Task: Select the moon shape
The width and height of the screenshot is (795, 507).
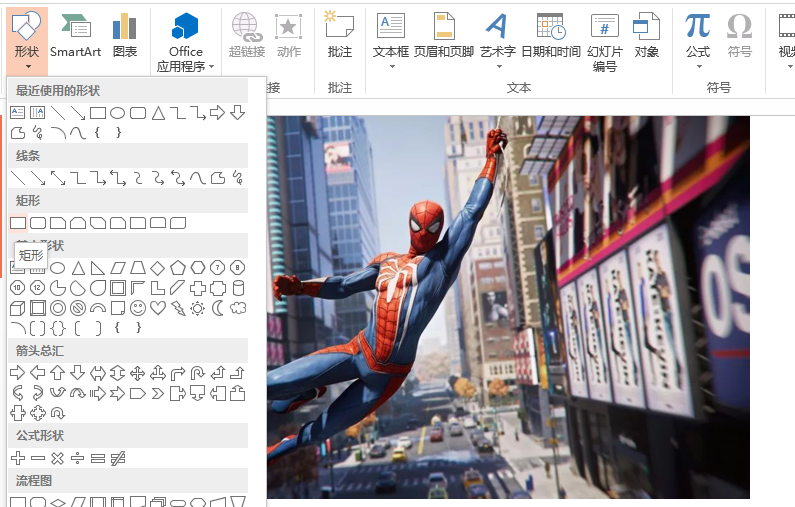Action: 218,308
